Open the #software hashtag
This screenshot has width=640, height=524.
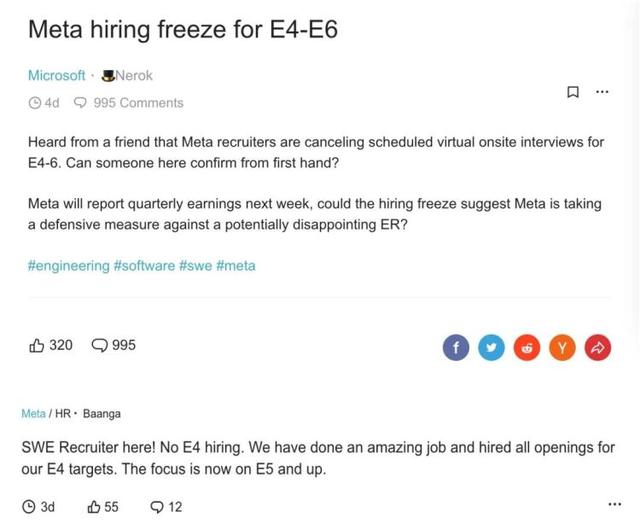click(144, 266)
